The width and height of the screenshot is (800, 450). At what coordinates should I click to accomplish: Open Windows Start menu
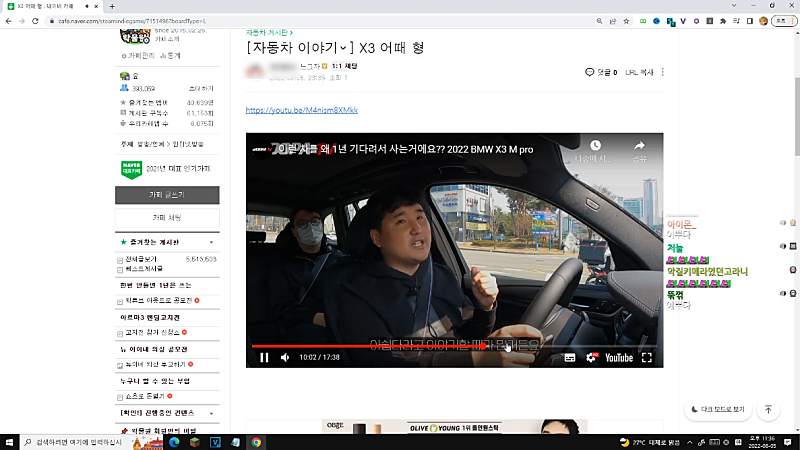[x=9, y=442]
